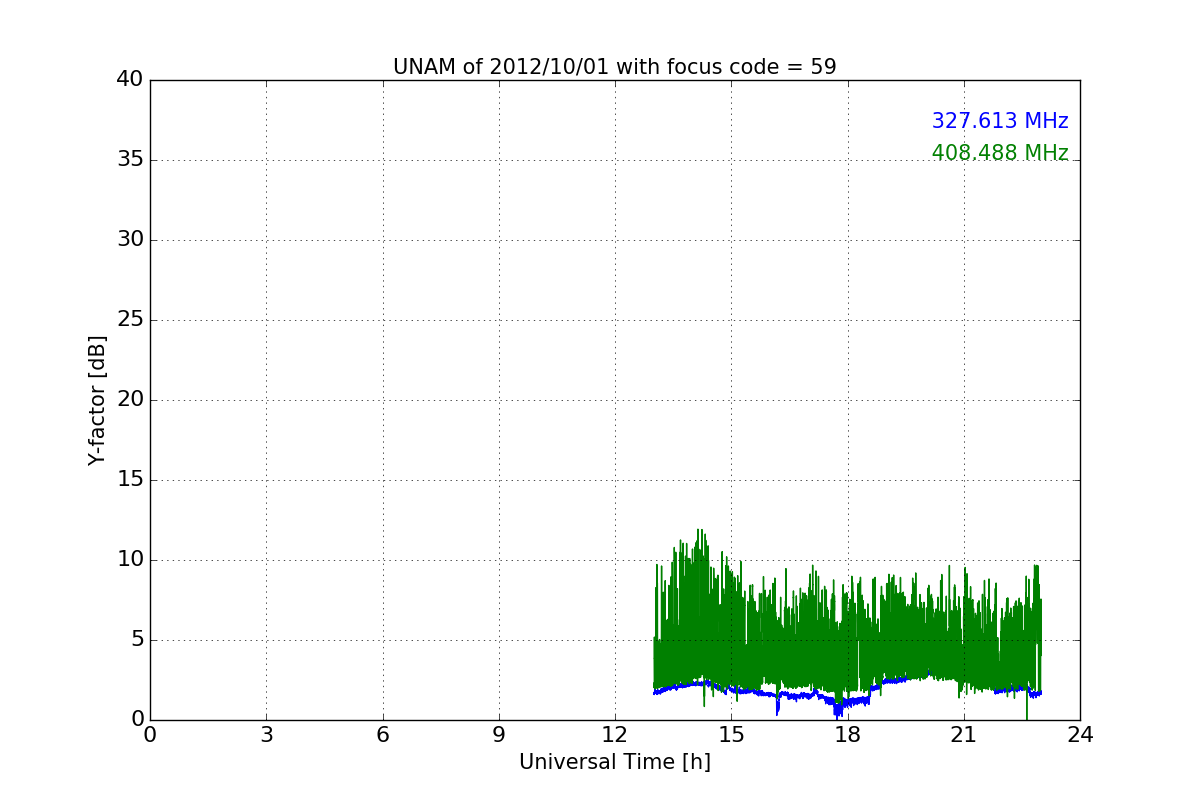This screenshot has width=1200, height=800.
Task: Click the green data peak near 14 h
Action: click(700, 532)
